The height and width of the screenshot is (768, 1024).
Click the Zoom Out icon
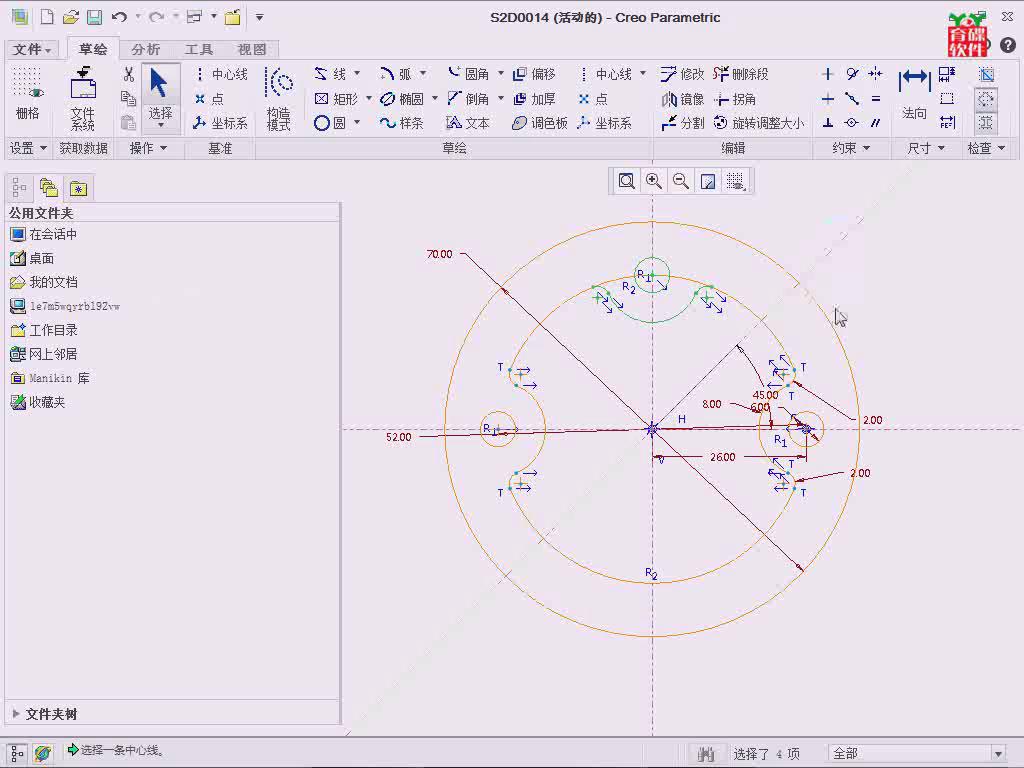pos(681,181)
